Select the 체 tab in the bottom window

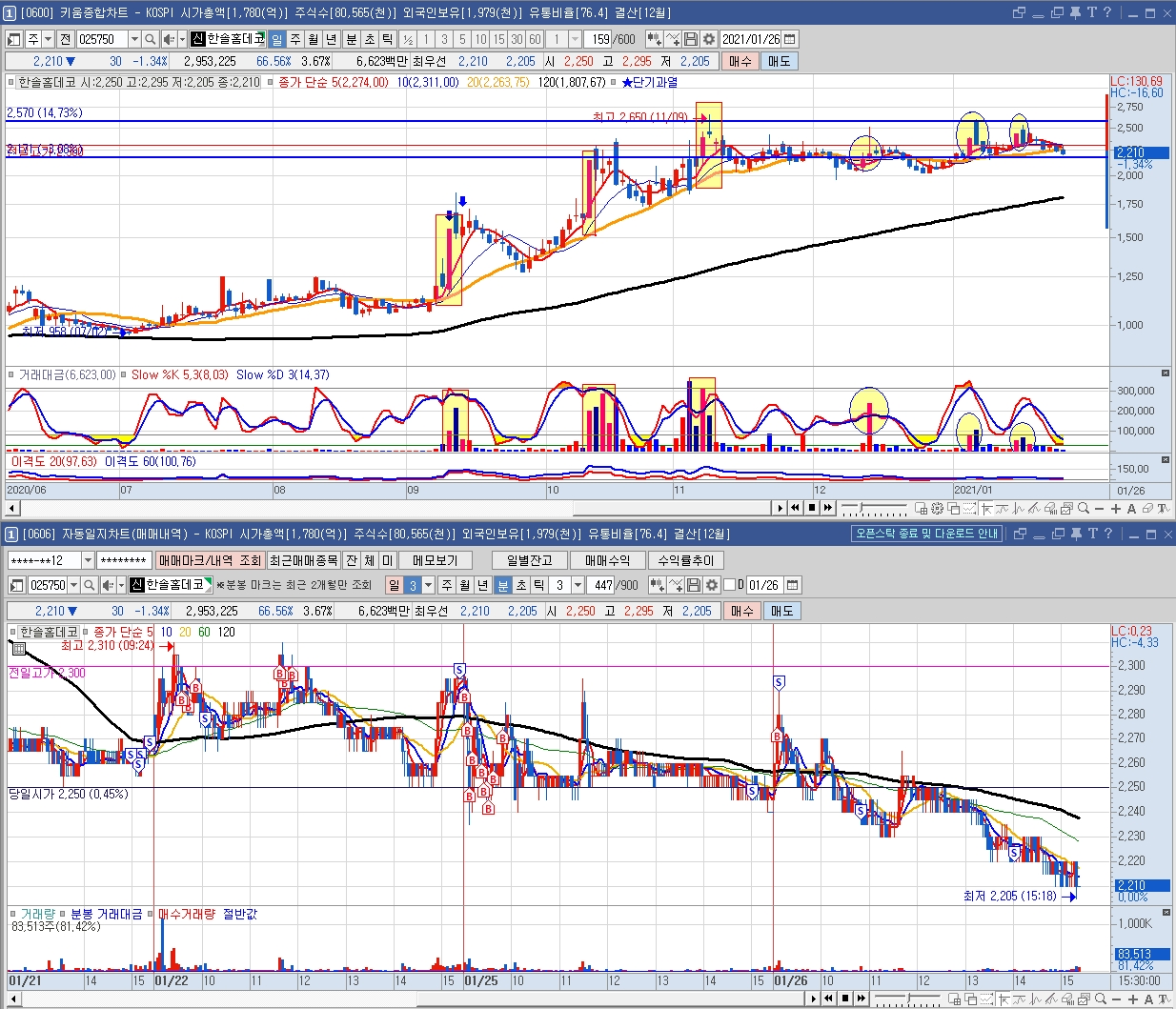tap(369, 560)
